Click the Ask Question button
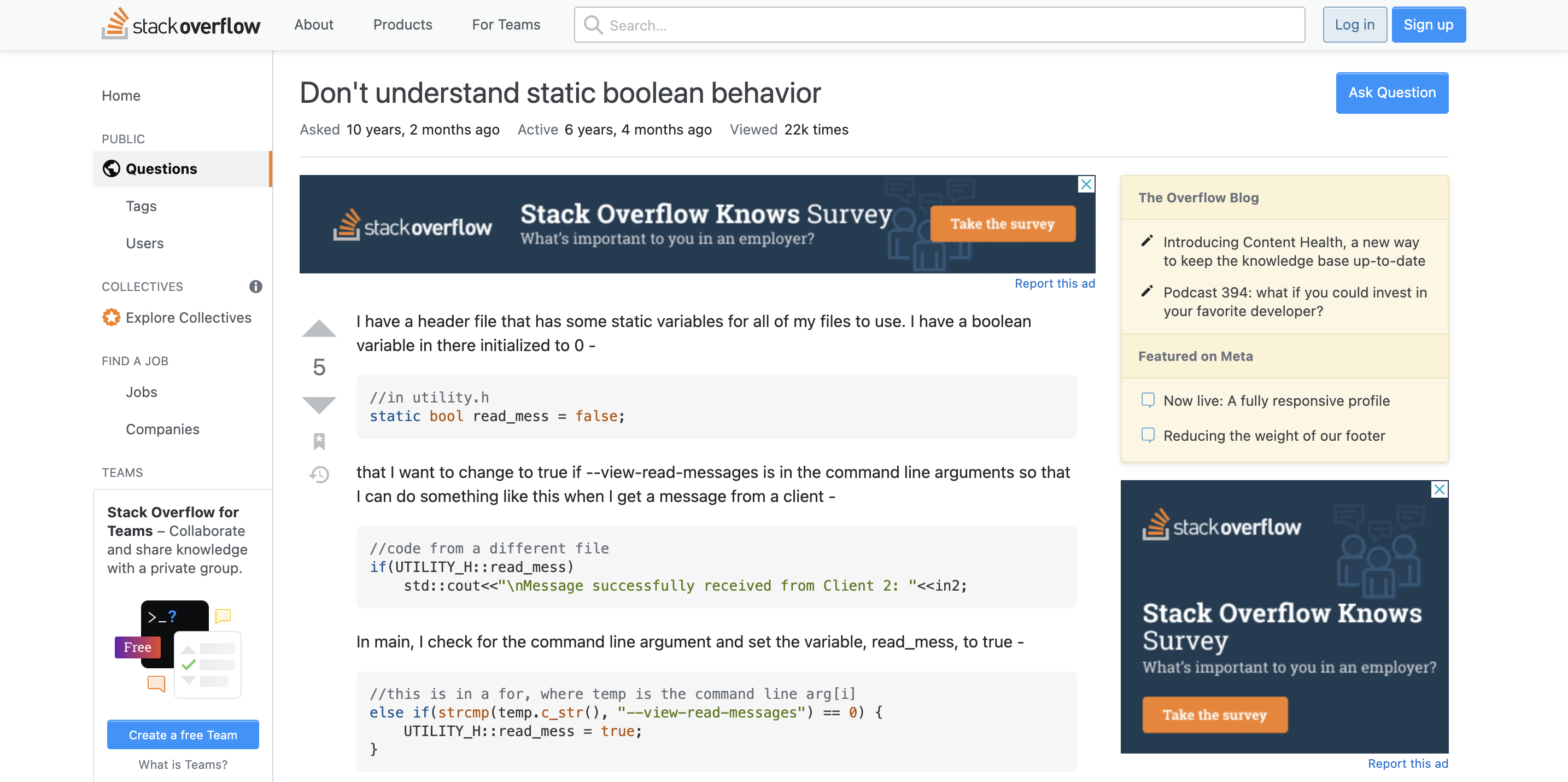The width and height of the screenshot is (1568, 782). tap(1391, 92)
